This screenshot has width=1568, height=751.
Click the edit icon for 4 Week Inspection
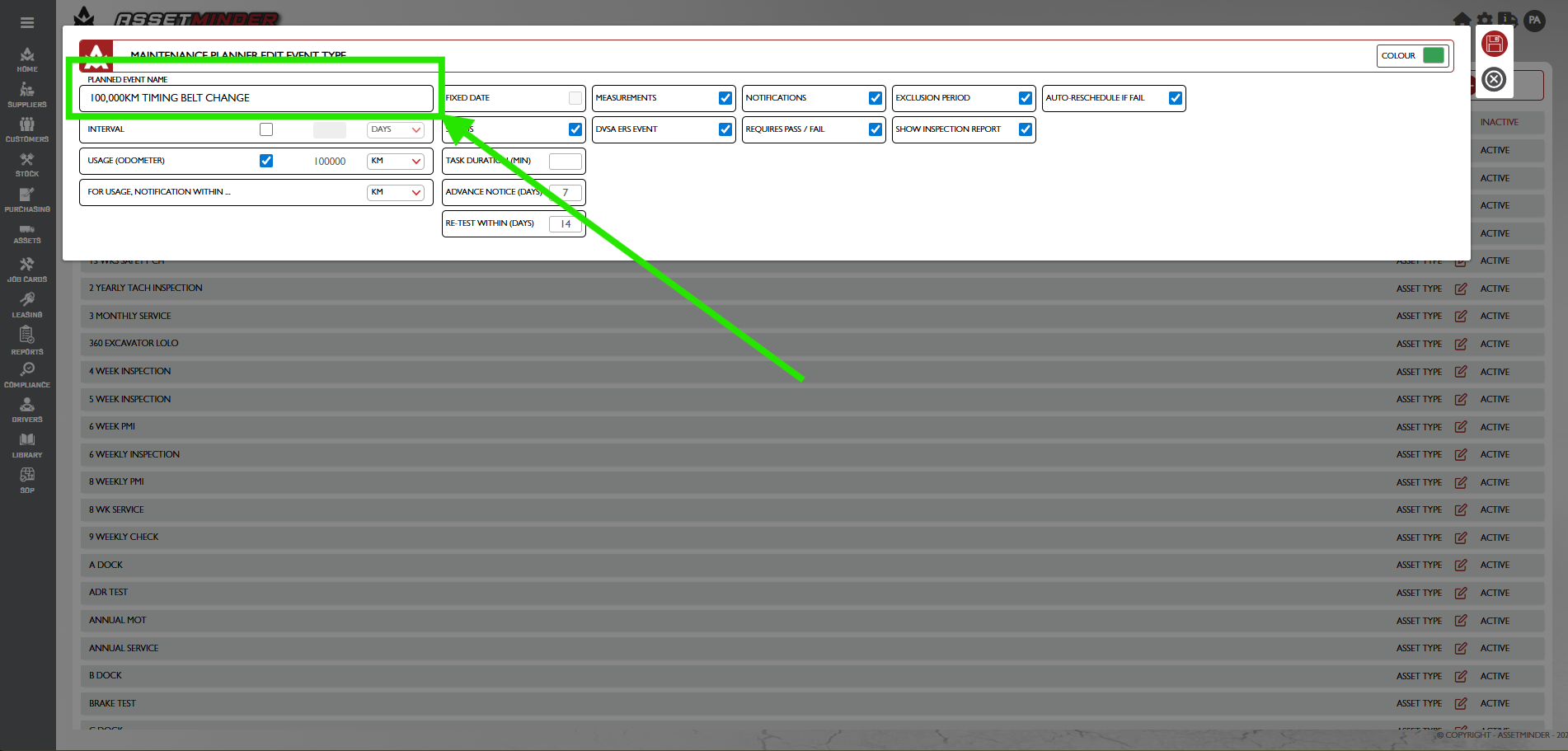(x=1461, y=372)
